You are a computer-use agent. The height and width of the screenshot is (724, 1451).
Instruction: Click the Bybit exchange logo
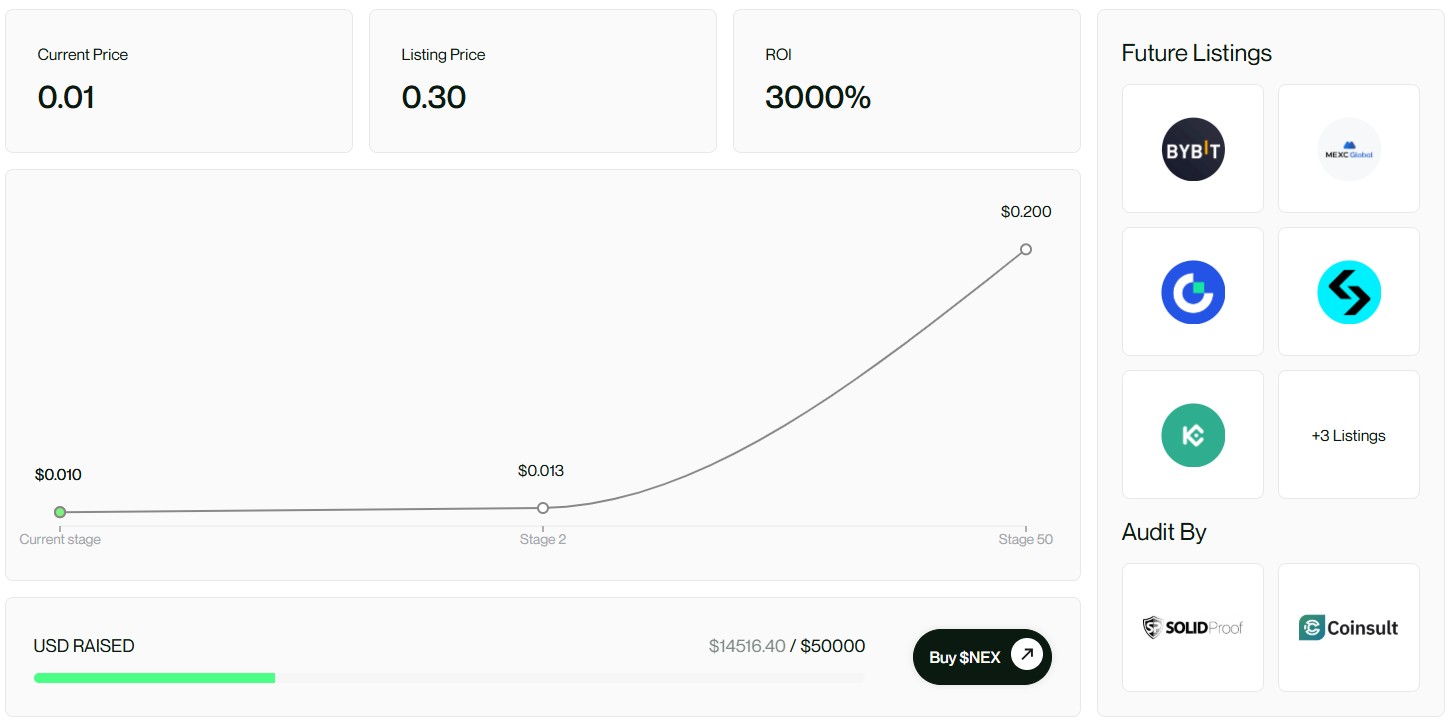(1193, 149)
